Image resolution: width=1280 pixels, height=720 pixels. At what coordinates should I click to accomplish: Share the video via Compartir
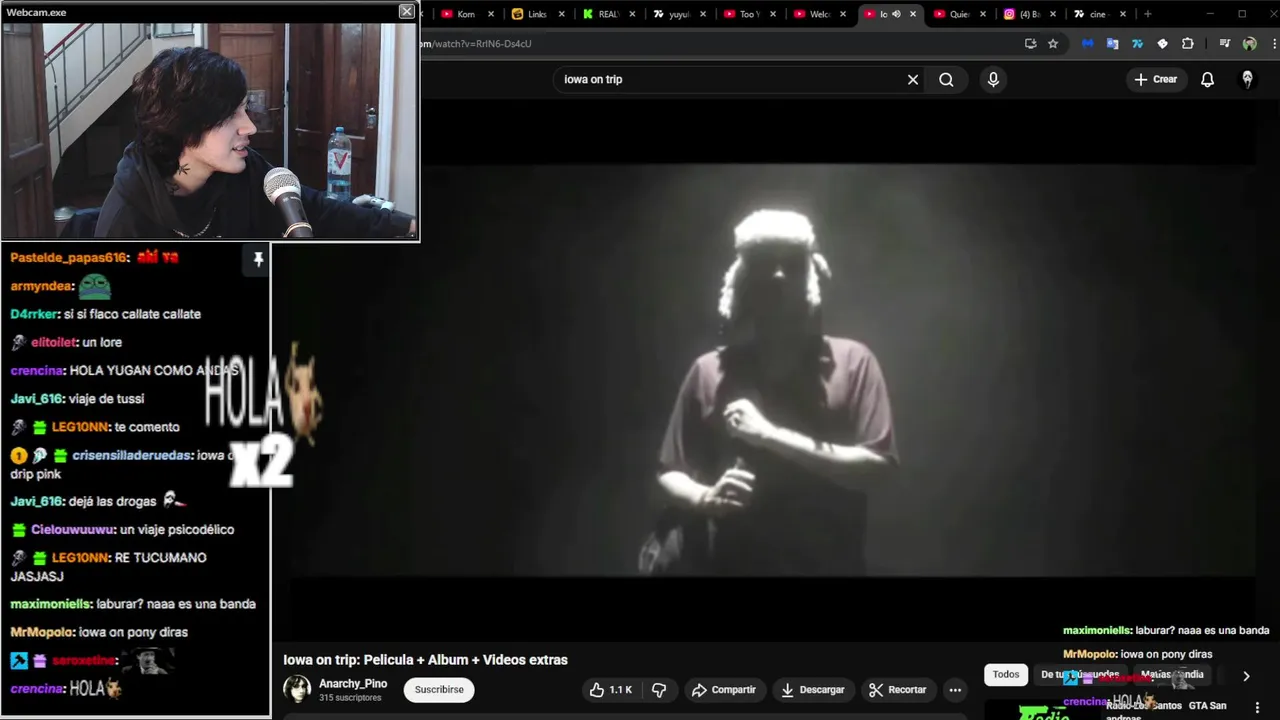pos(724,690)
